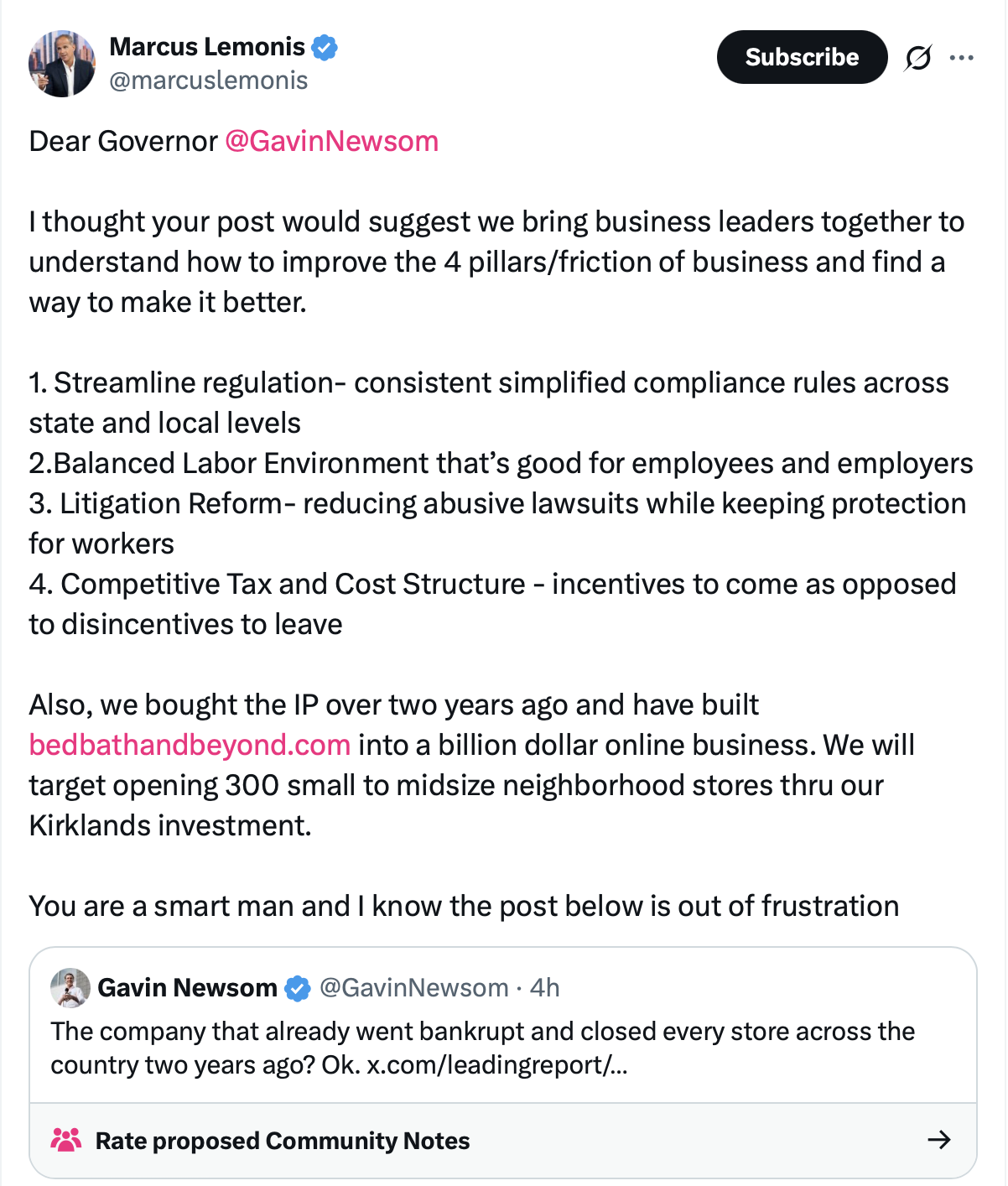The width and height of the screenshot is (1008, 1186).
Task: Click Marcus Lemonis's blue verified badge
Action: coord(325,47)
